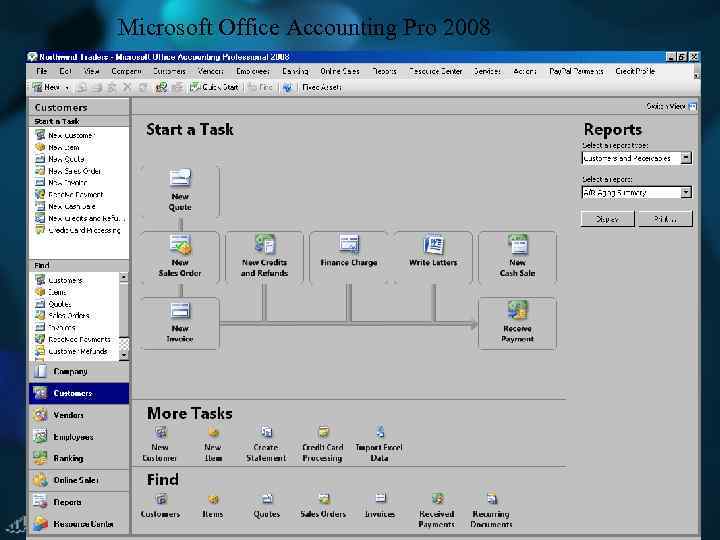
Task: Find Invoices in bottom Find section
Action: (380, 505)
